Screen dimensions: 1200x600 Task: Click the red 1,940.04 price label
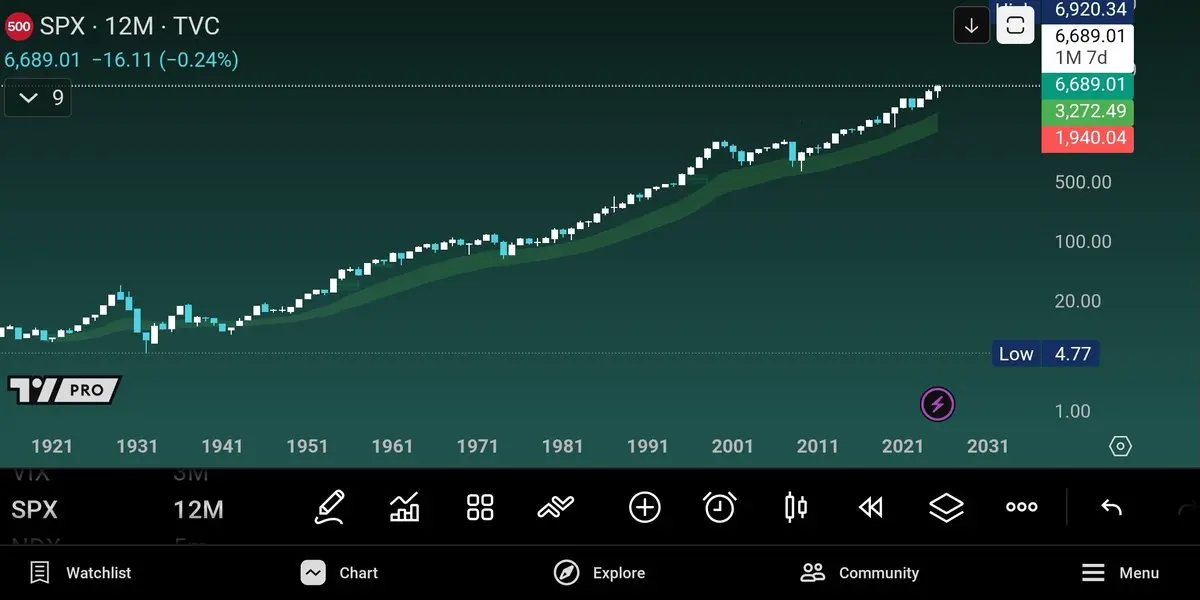click(1088, 138)
